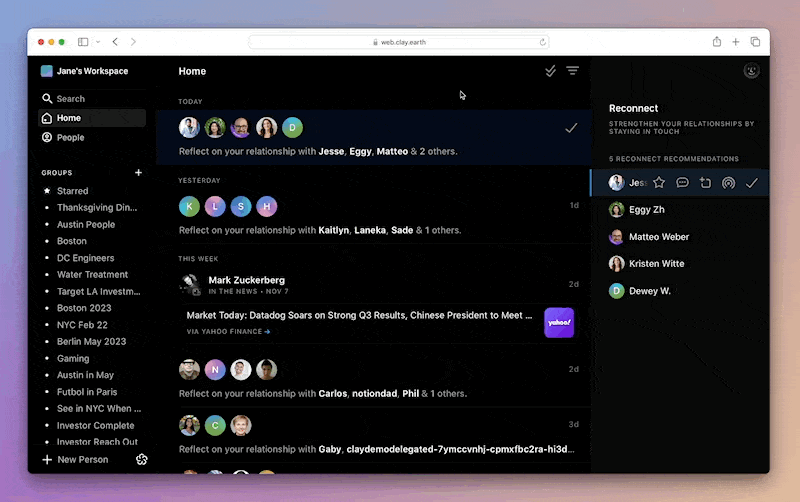Click the message bubble icon for Jesse
The height and width of the screenshot is (502, 800).
[x=682, y=183]
